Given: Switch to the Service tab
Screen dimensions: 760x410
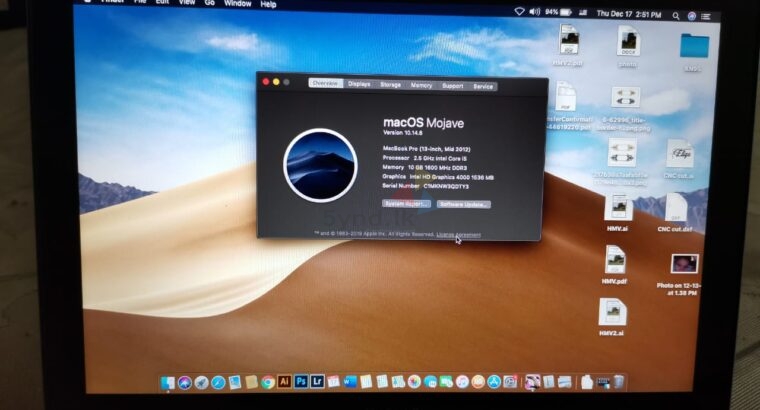Looking at the screenshot, I should pos(483,86).
